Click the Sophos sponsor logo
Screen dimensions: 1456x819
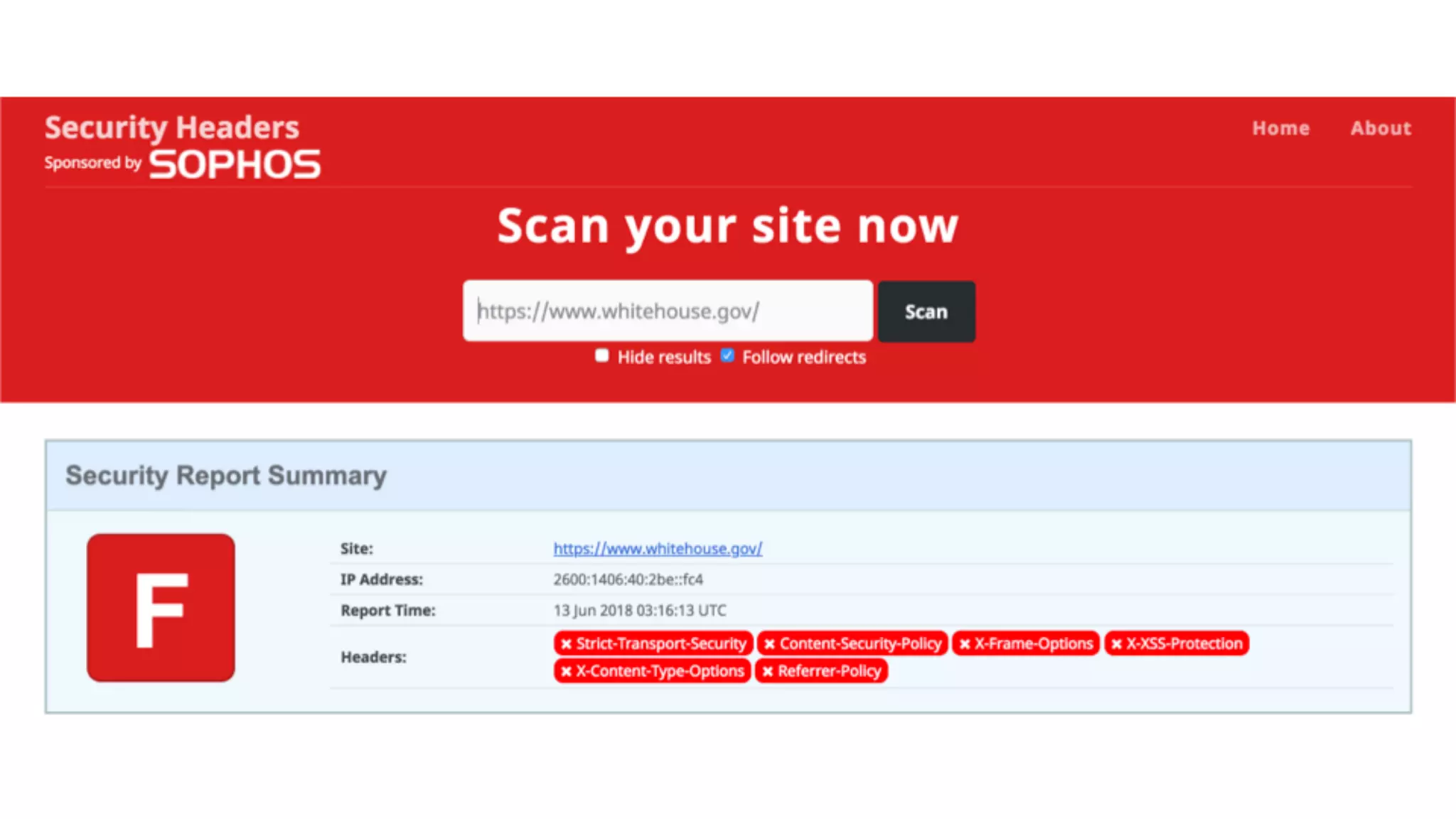tap(235, 164)
